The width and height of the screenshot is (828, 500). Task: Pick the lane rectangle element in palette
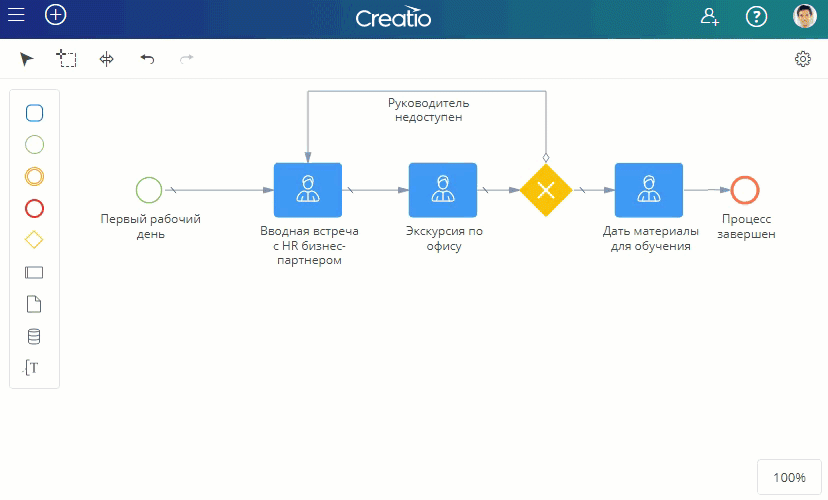(34, 272)
